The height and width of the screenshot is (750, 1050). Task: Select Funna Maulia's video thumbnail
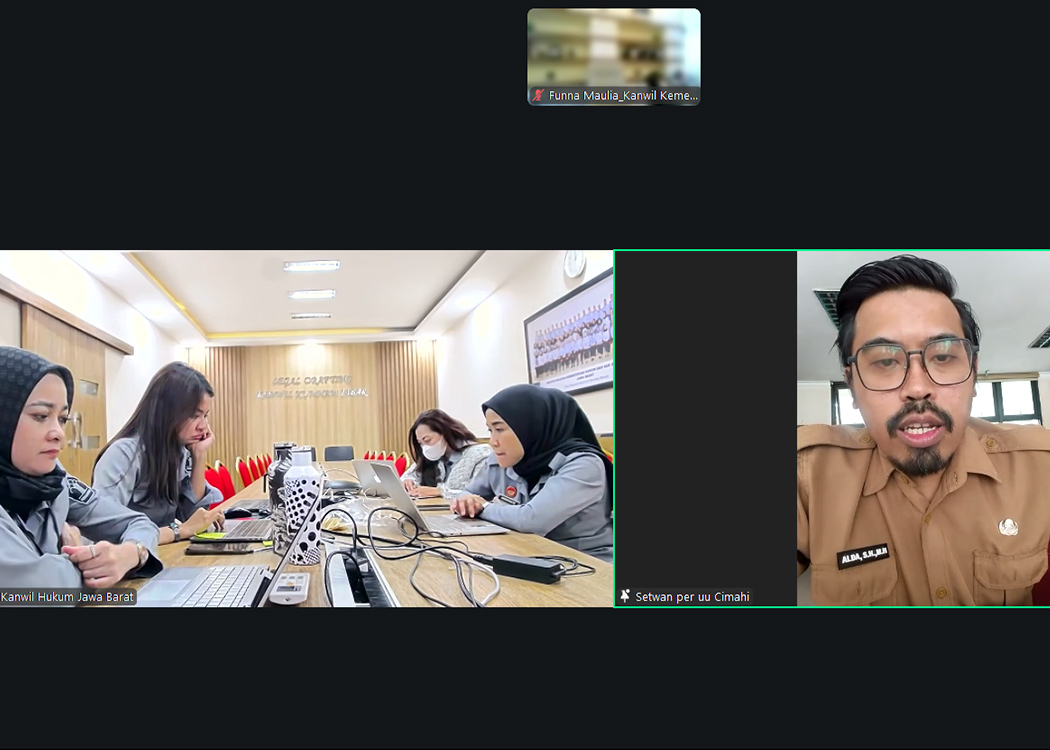click(x=613, y=48)
